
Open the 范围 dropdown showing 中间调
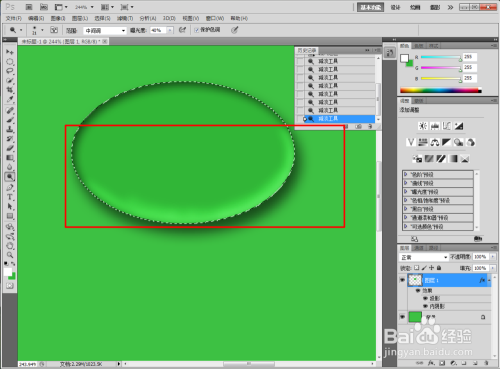(x=105, y=31)
